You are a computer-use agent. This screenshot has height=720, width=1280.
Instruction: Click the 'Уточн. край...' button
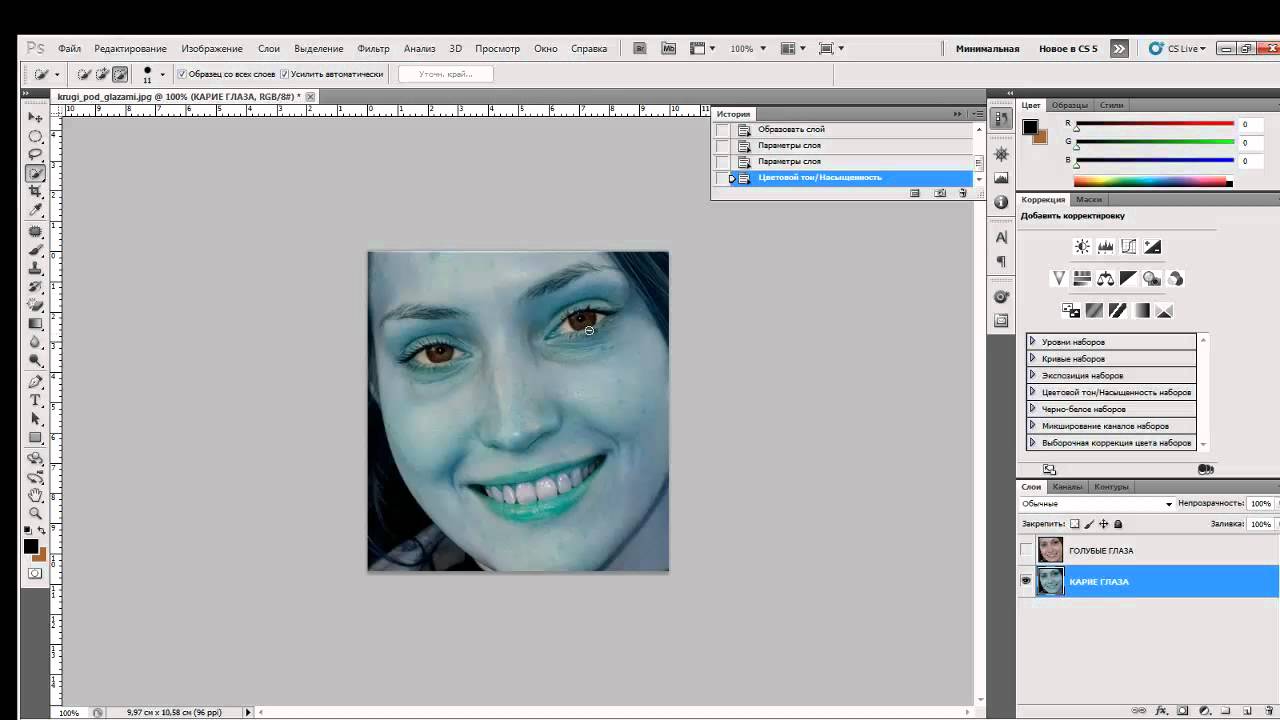445,74
